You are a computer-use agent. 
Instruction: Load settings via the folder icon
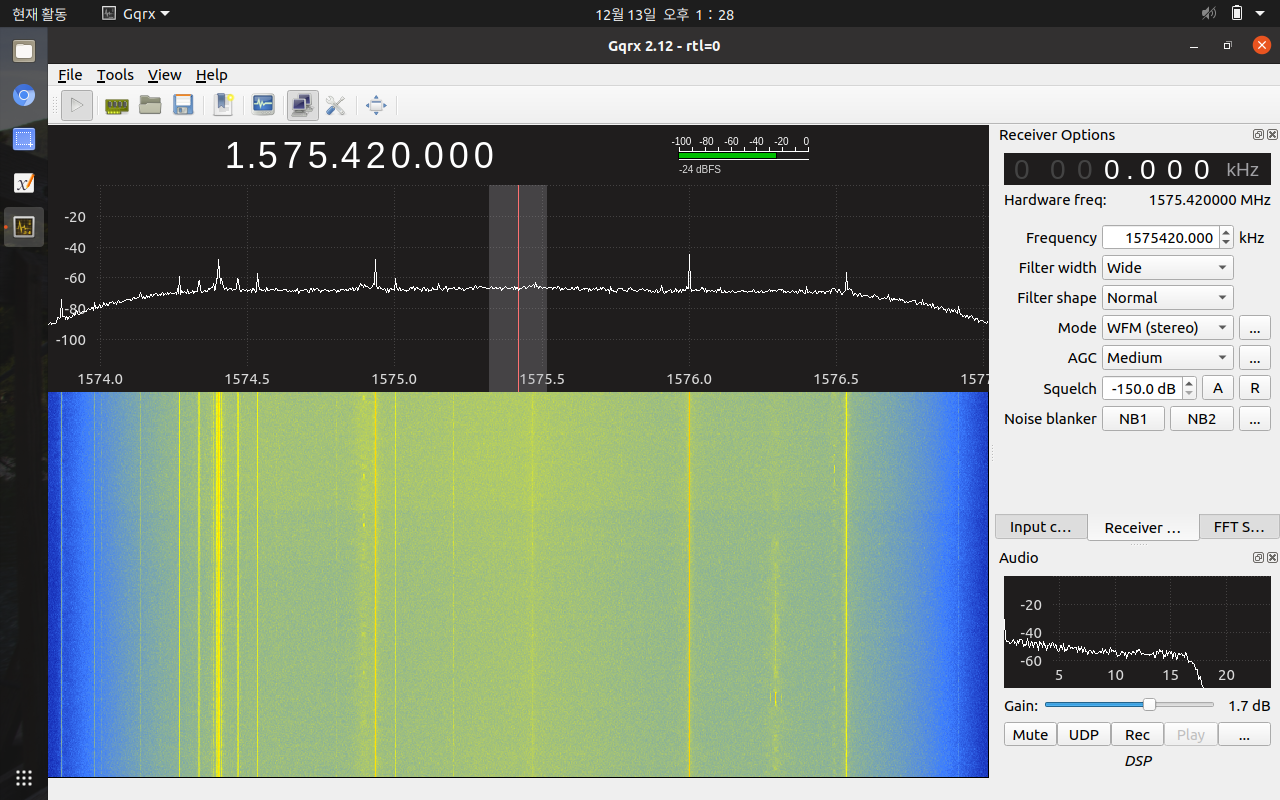pos(150,105)
